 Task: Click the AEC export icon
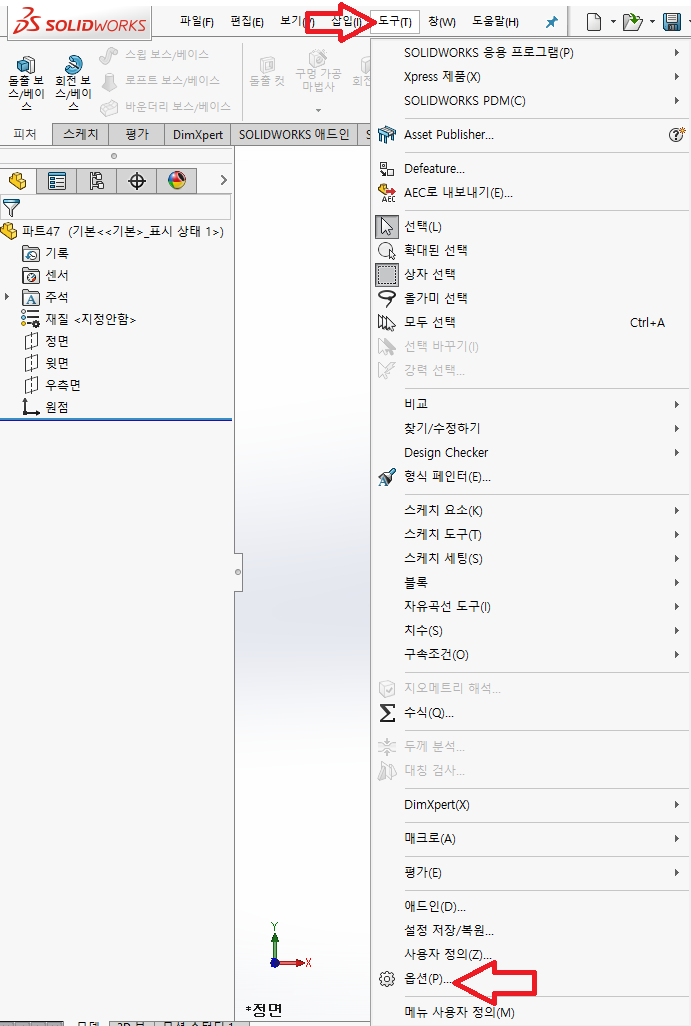387,193
